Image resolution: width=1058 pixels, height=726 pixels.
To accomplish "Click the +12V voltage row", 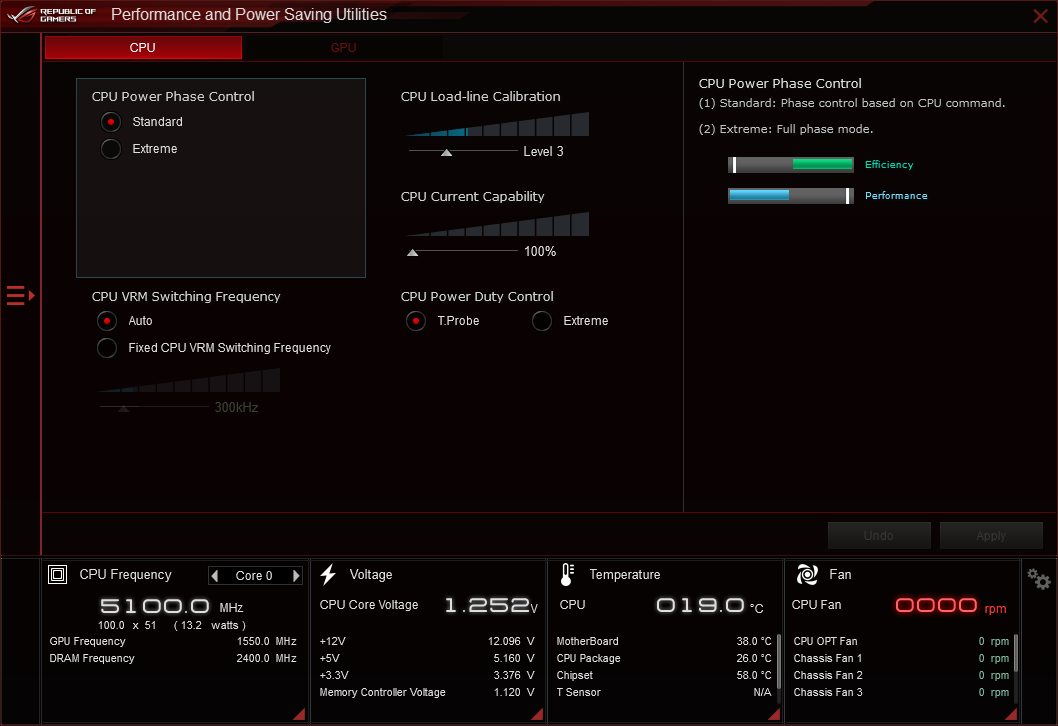I will 427,641.
